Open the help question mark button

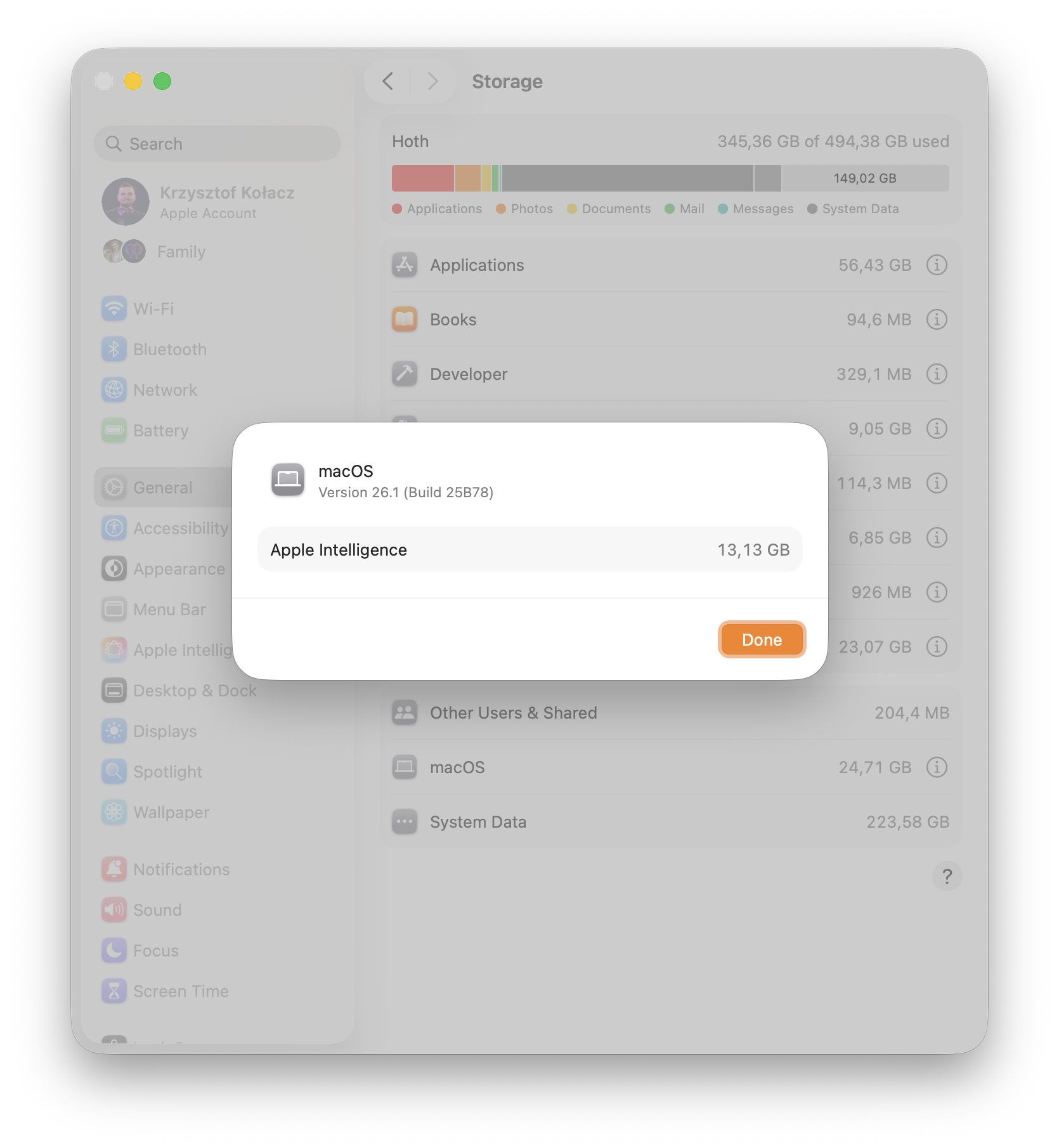pos(947,876)
